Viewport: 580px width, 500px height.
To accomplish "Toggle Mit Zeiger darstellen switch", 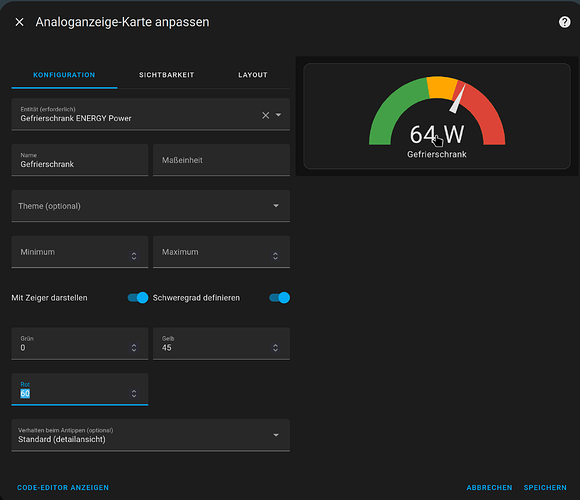I will (138, 298).
